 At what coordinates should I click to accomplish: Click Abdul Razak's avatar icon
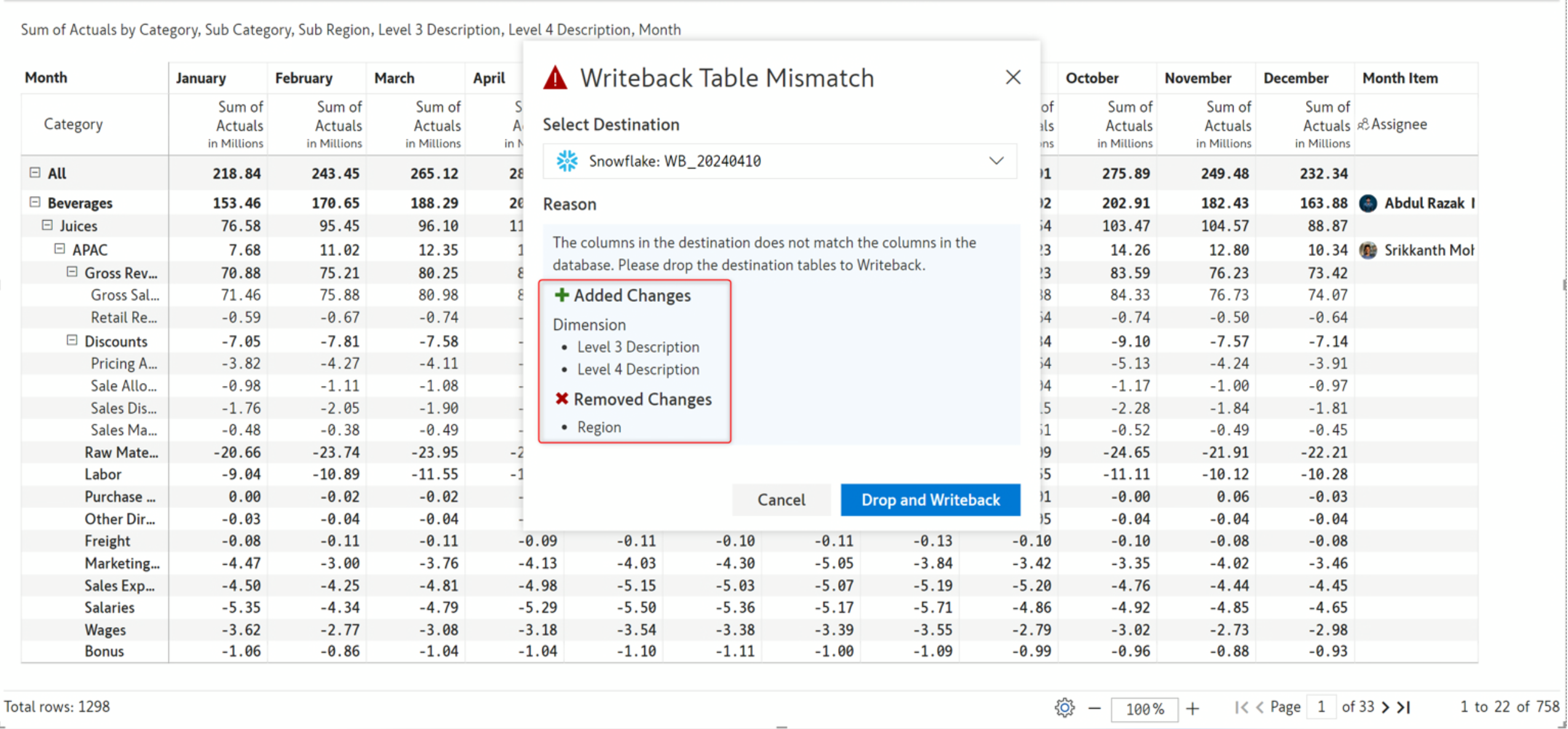tap(1368, 203)
